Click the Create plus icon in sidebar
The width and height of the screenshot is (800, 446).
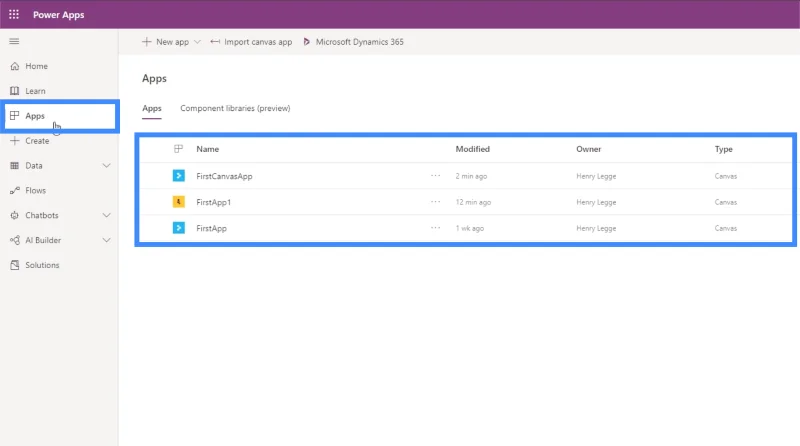coord(15,140)
